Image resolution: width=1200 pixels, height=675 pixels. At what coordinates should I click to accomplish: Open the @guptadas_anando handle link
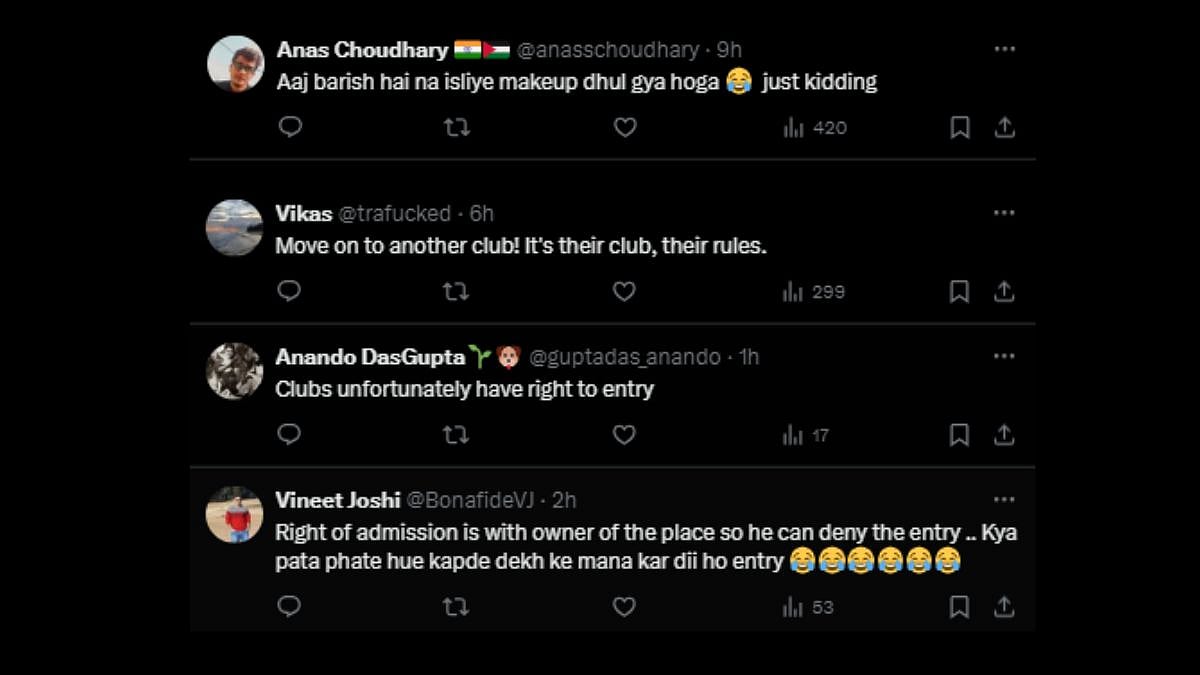(x=624, y=357)
